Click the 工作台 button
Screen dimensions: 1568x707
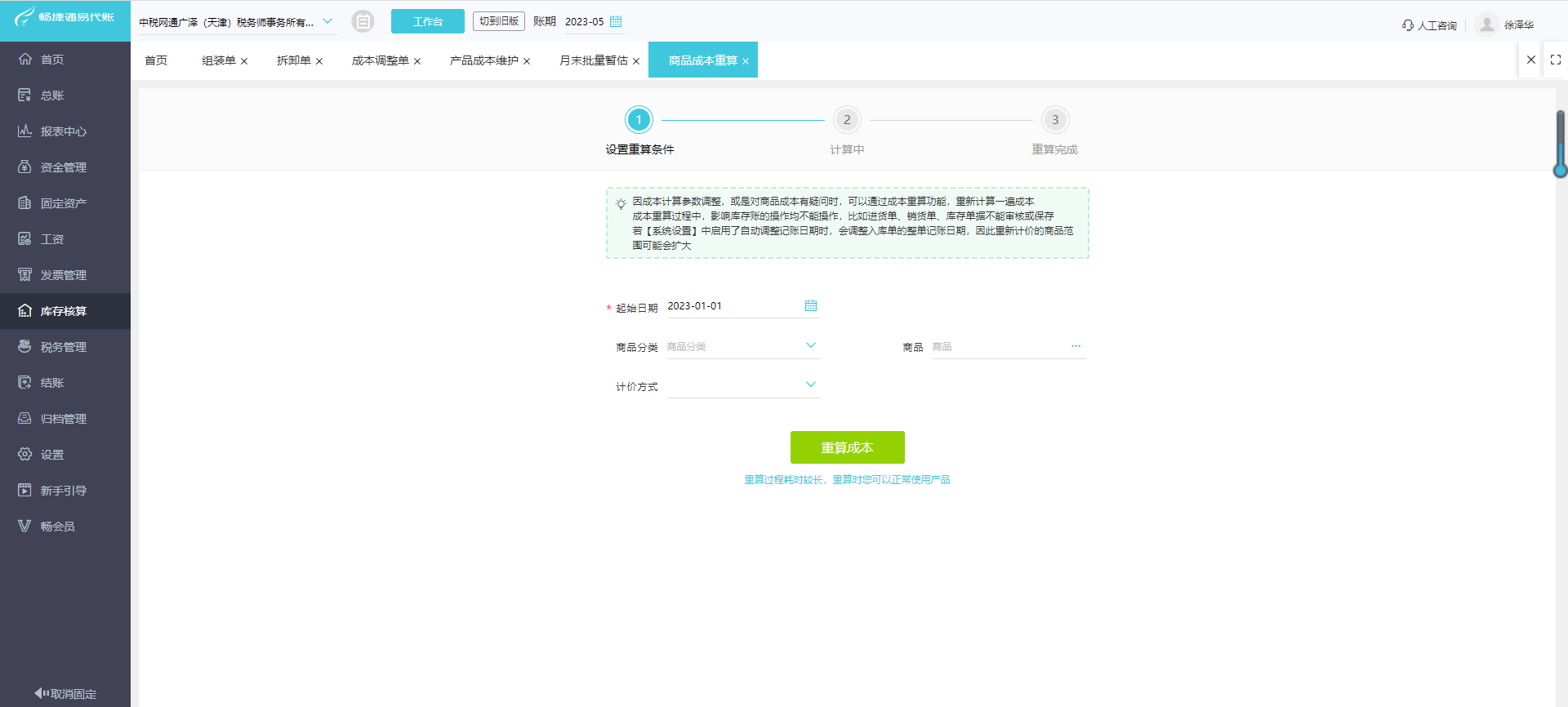point(428,21)
